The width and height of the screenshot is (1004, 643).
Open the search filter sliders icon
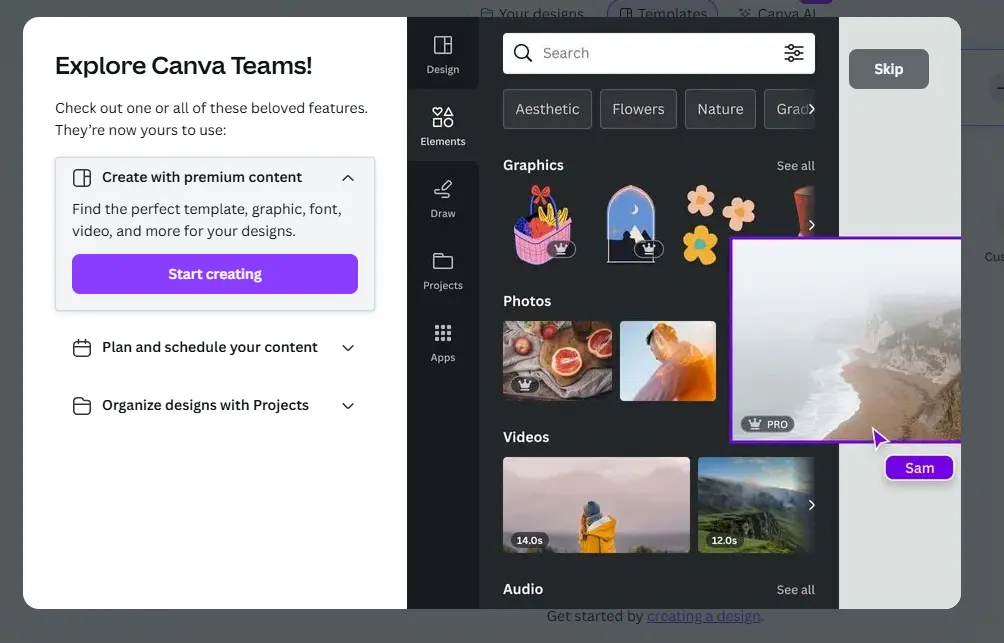click(x=793, y=53)
